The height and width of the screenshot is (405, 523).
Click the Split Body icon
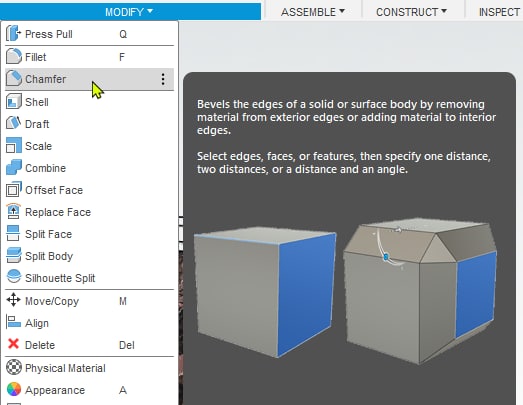[14, 256]
